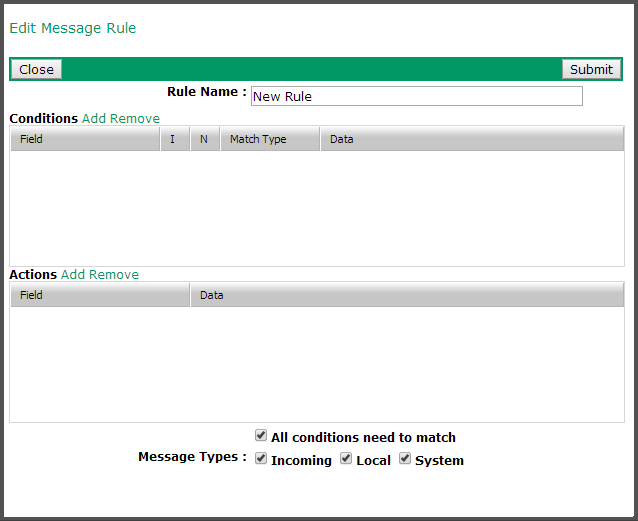Focus the Rule Name input field
The height and width of the screenshot is (521, 638).
(x=417, y=96)
